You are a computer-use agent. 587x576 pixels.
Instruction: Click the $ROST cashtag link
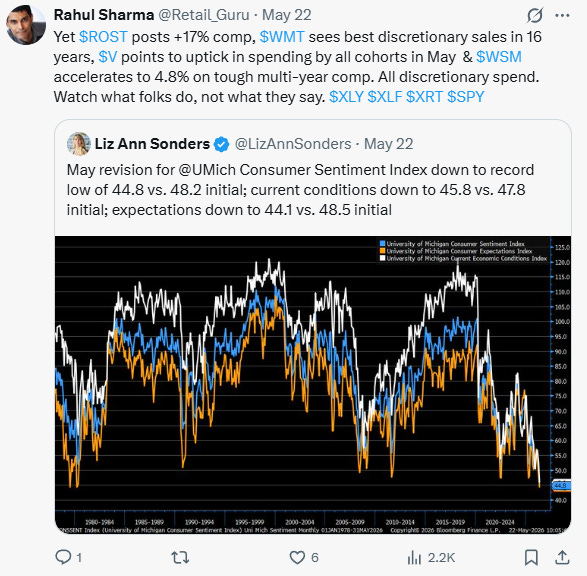click(103, 37)
